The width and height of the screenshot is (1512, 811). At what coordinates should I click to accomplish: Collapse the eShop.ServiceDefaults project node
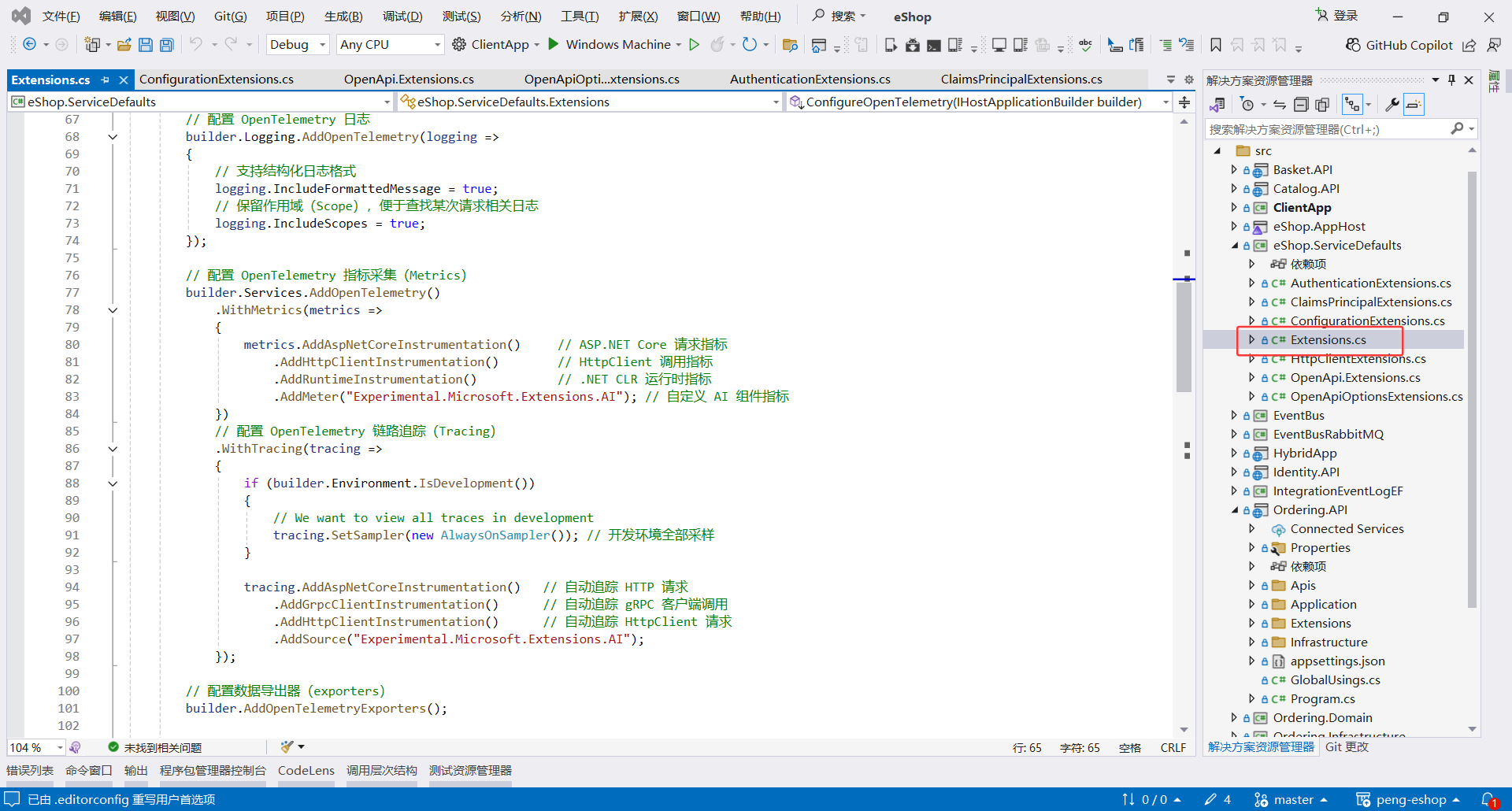coord(1234,246)
